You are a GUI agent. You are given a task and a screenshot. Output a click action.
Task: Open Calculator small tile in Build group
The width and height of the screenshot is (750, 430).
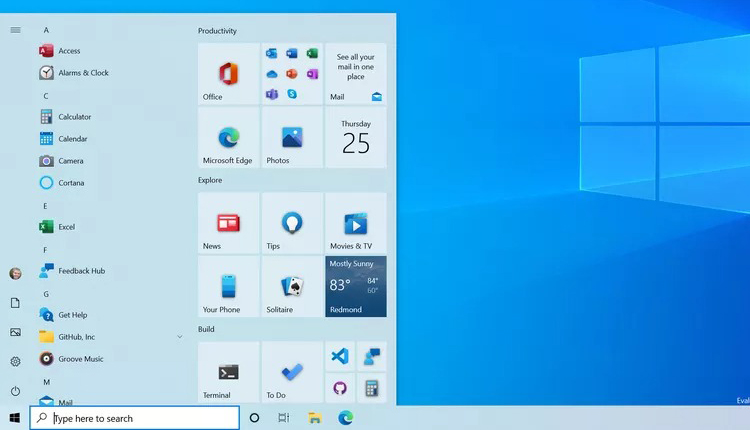coord(372,388)
